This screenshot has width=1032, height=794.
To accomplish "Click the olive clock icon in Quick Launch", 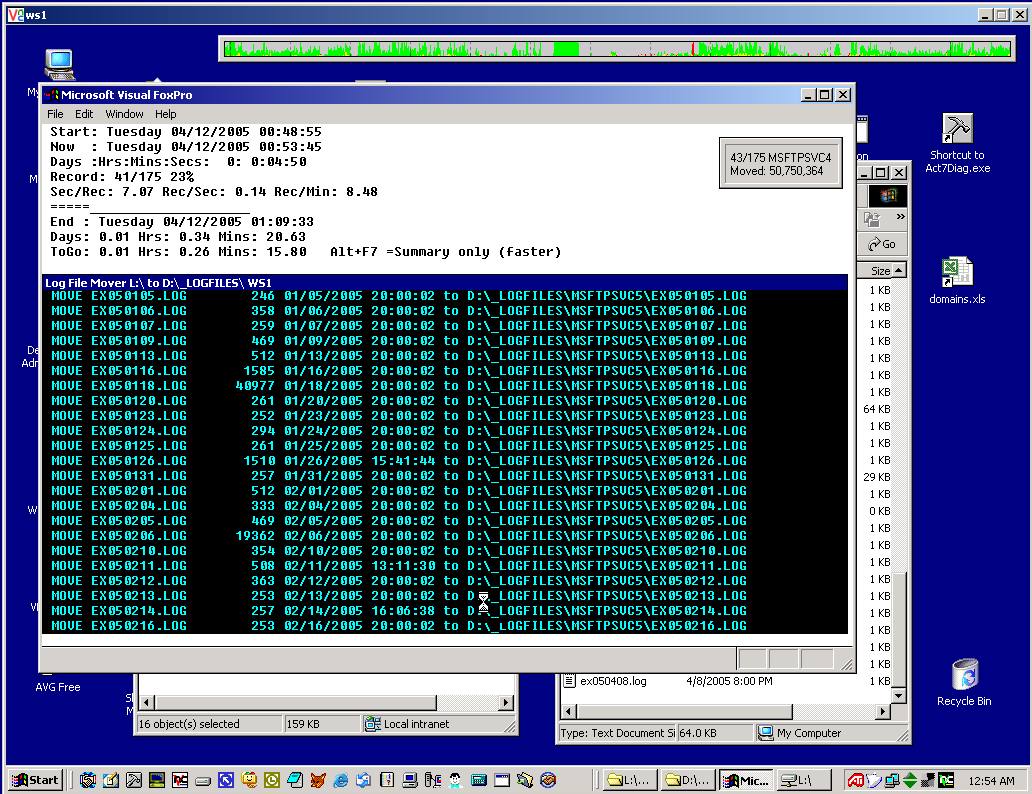I will (272, 780).
